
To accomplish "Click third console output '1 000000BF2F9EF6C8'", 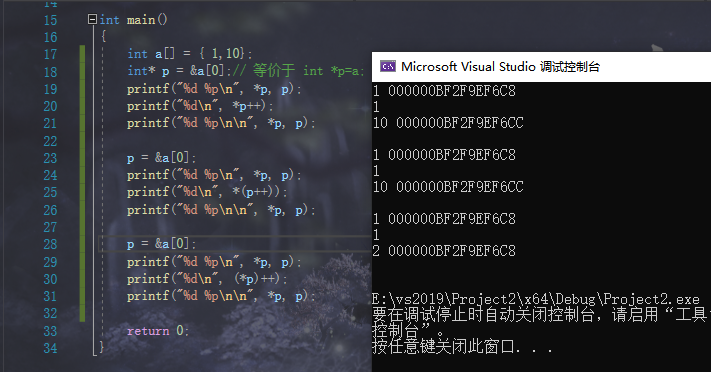I will coord(444,219).
